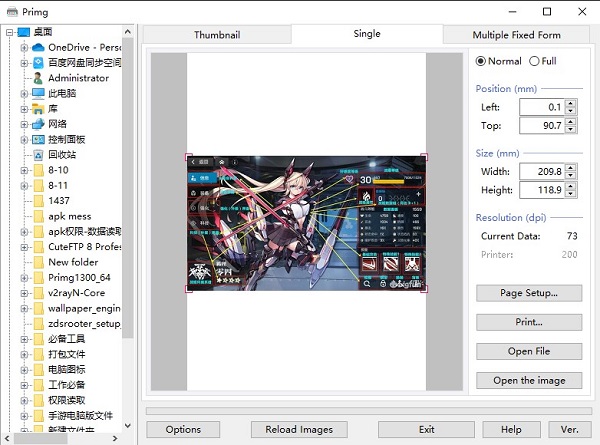Decrease the Height size value
600x445 pixels.
pos(571,194)
